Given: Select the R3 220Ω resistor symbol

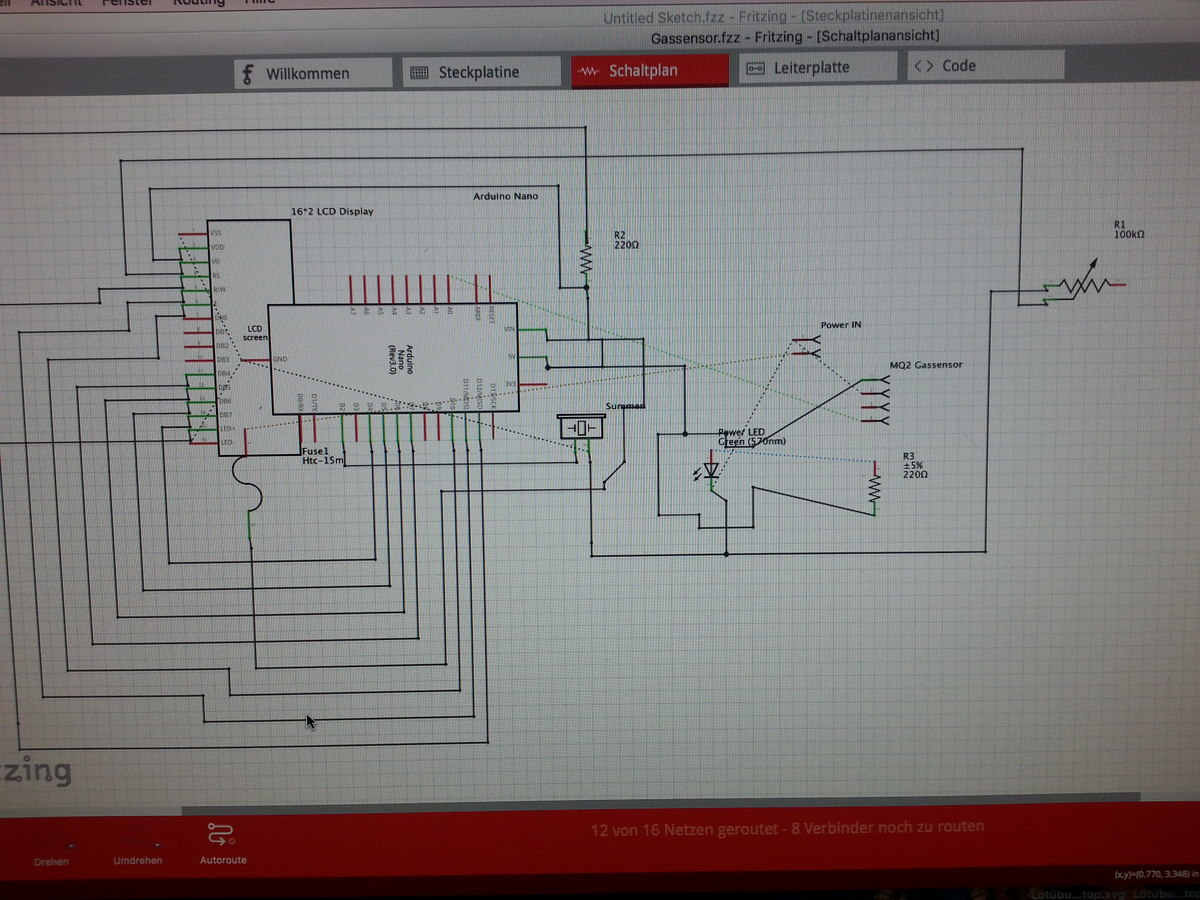Looking at the screenshot, I should [x=876, y=488].
